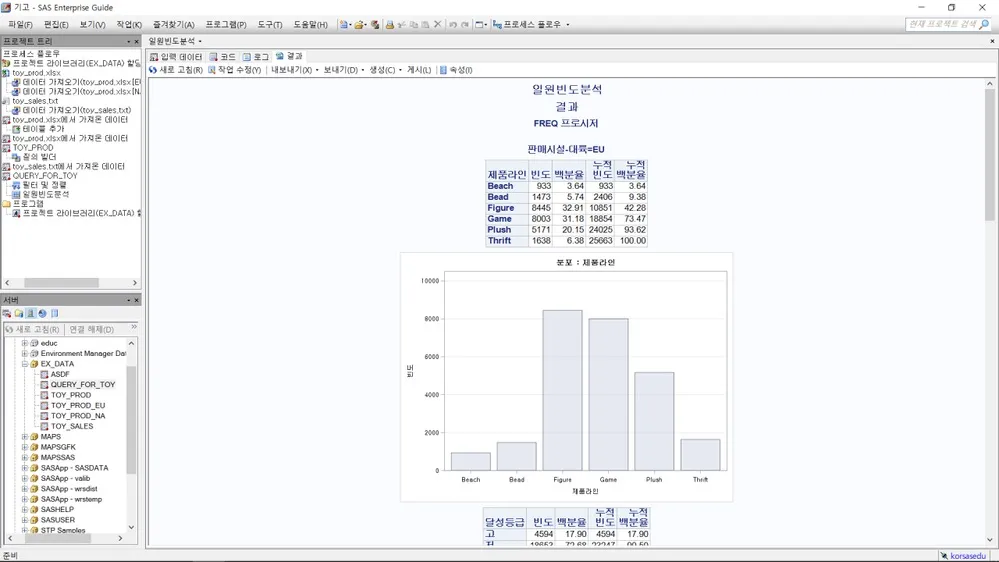
Task: Expand the MAPS library node
Action: 24,437
